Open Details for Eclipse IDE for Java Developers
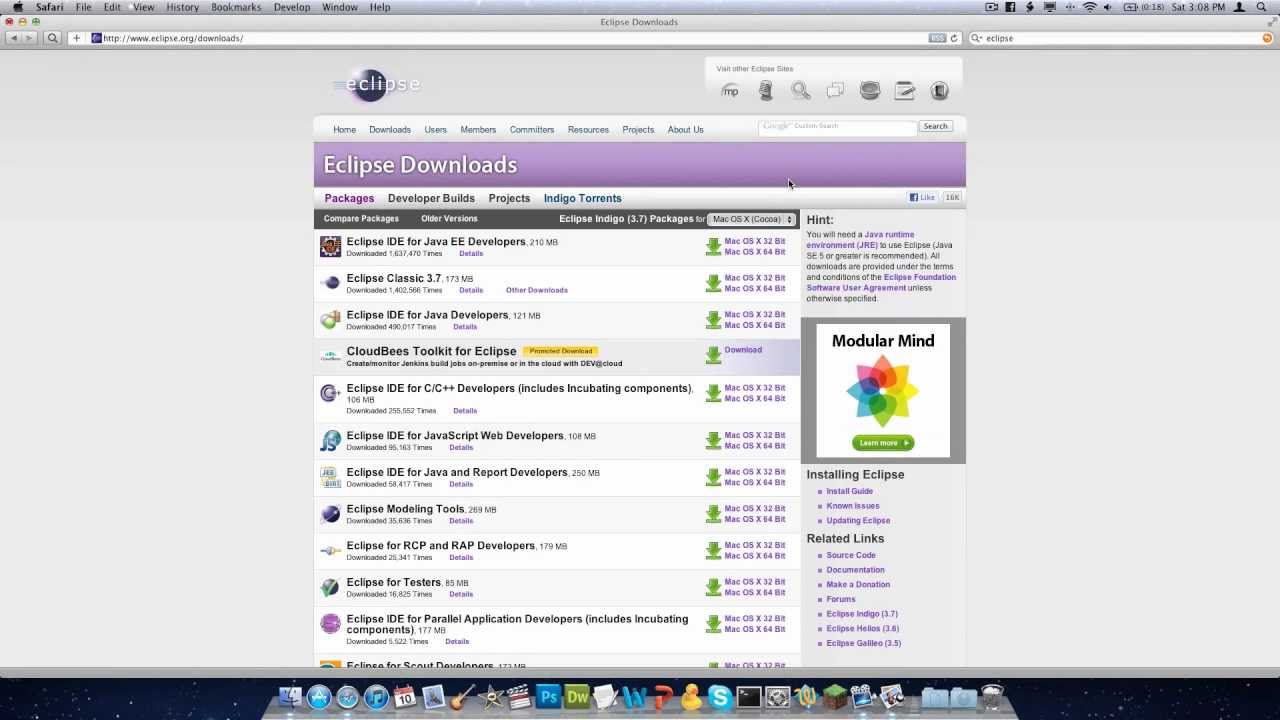Image resolution: width=1280 pixels, height=720 pixels. coord(465,327)
